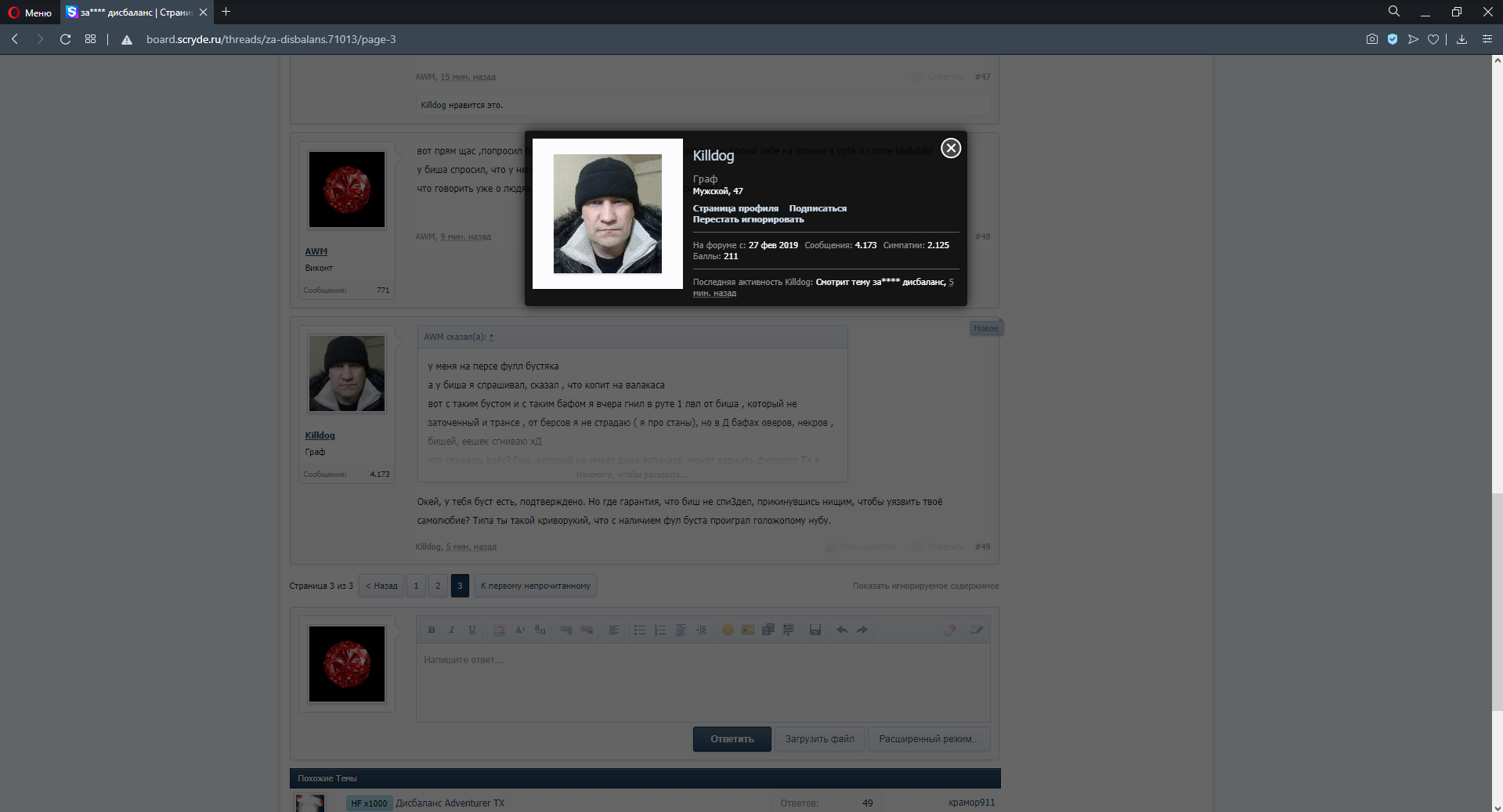
Task: Open the font size dropdown
Action: (519, 629)
